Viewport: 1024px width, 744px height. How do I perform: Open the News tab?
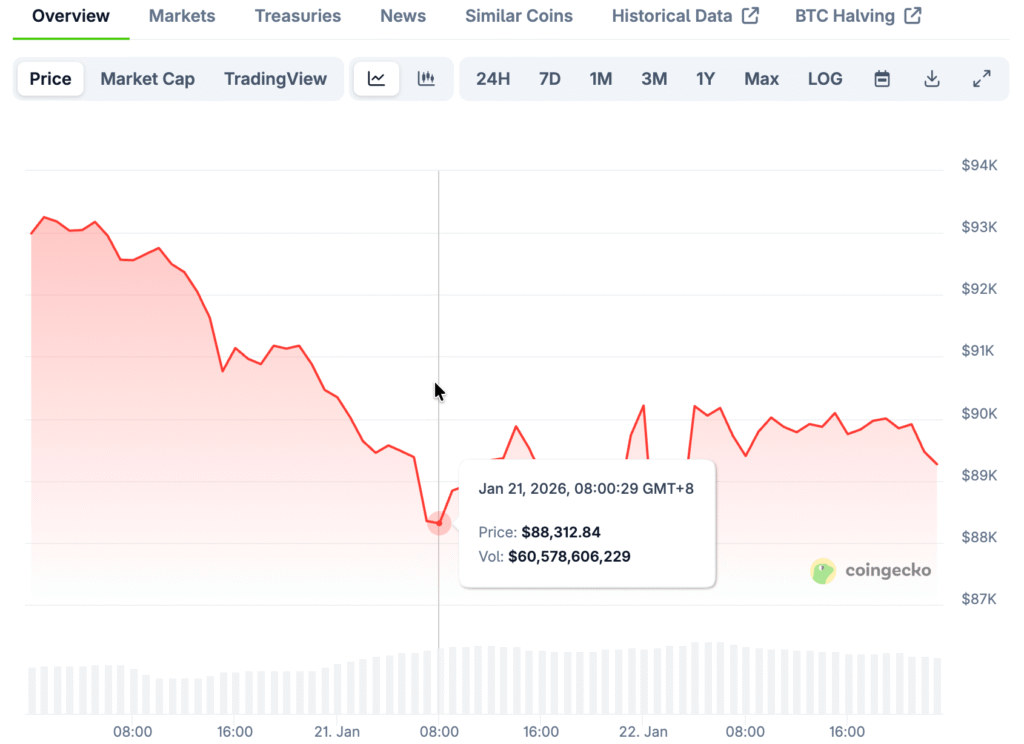tap(403, 16)
